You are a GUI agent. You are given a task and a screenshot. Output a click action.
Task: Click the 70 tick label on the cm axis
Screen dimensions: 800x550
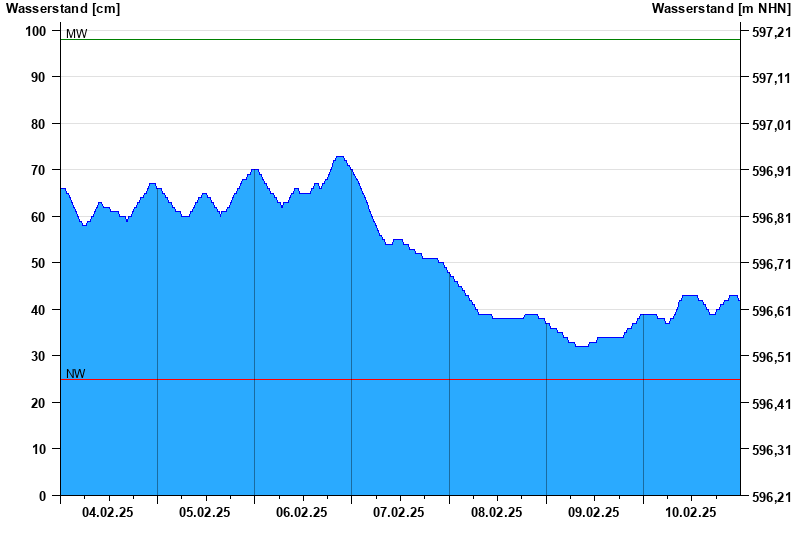[x=39, y=171]
